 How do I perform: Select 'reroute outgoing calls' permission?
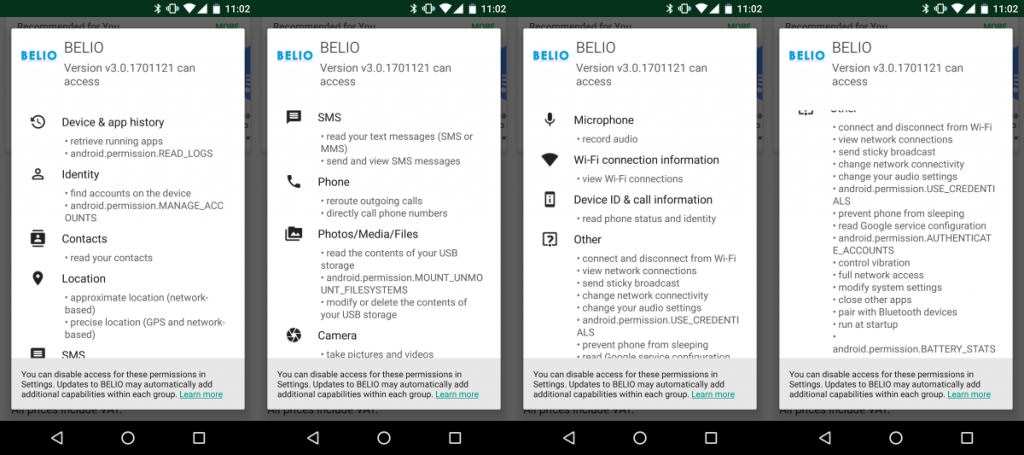(374, 201)
